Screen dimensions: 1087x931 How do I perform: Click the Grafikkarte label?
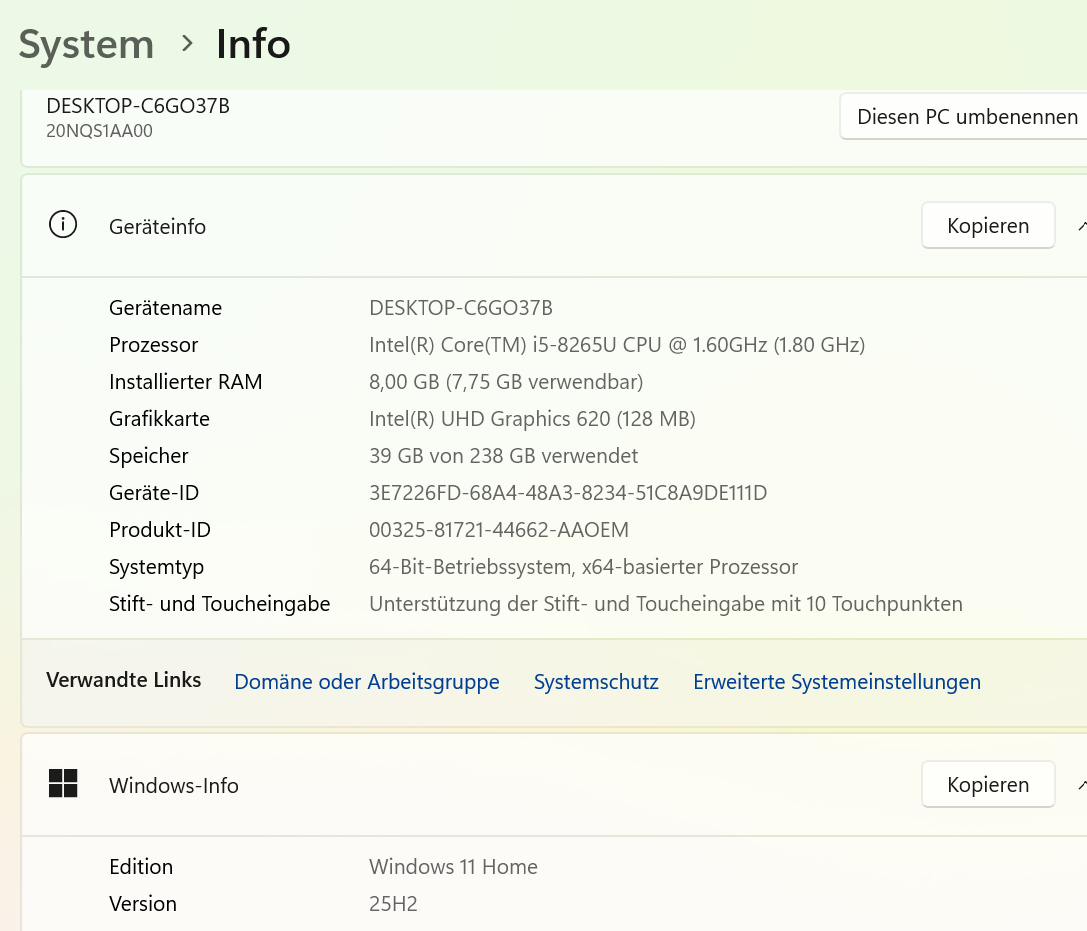click(x=159, y=419)
